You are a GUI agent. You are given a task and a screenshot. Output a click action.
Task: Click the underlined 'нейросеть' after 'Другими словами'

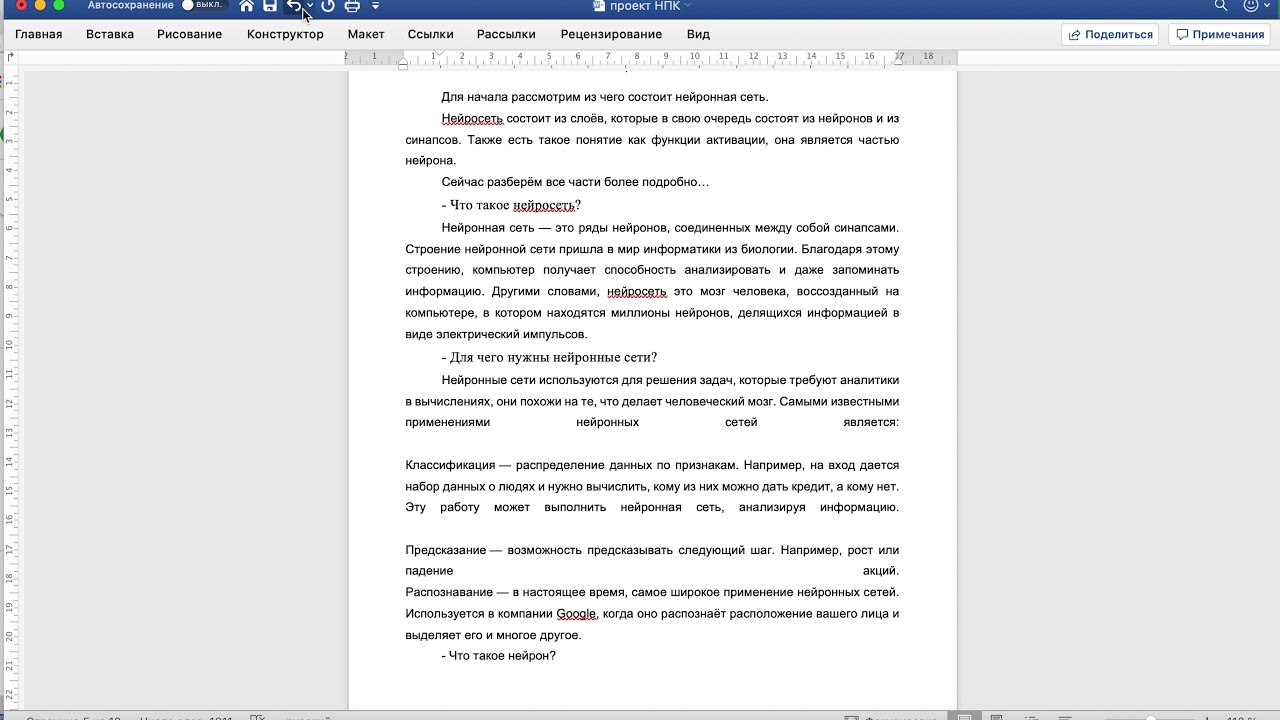[636, 291]
